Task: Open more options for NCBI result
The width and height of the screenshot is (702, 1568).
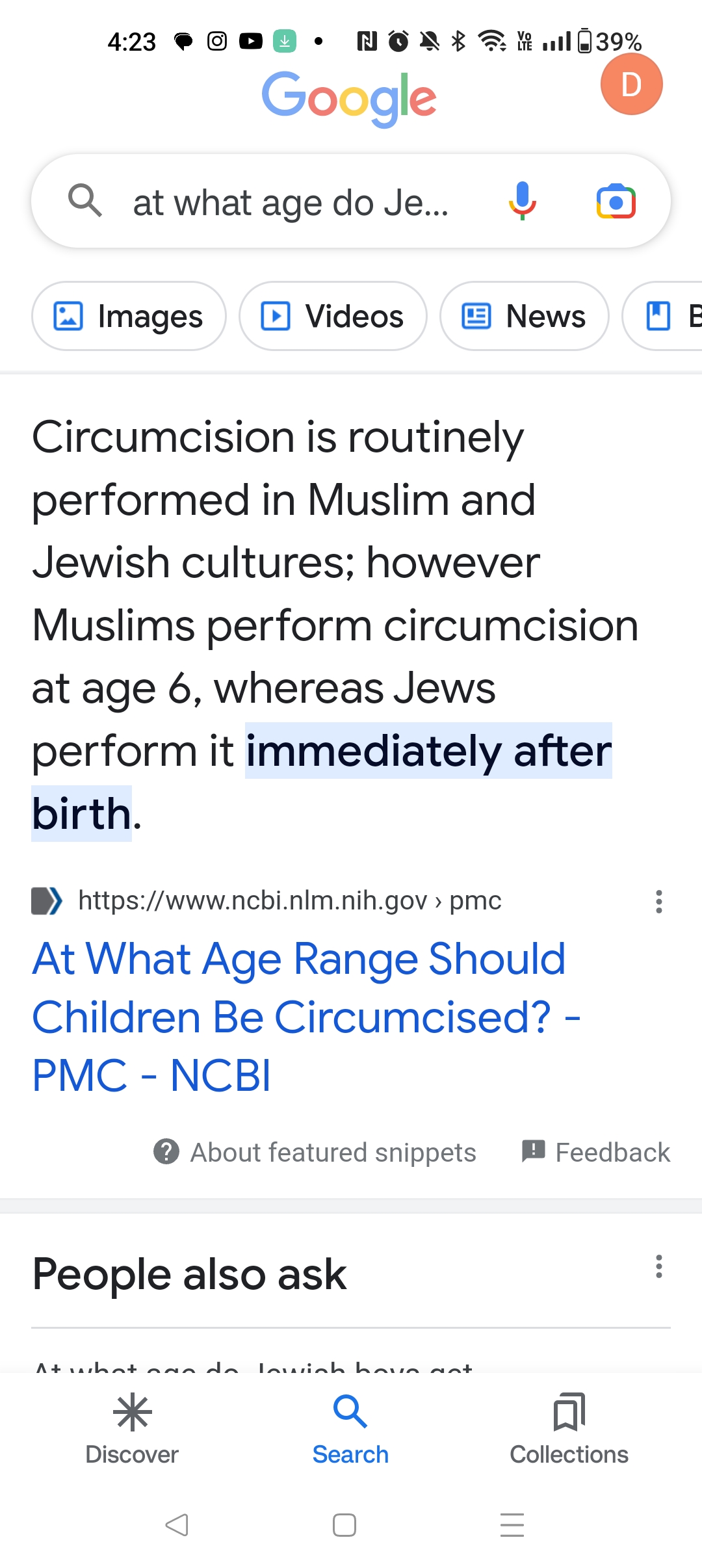Action: coord(658,902)
